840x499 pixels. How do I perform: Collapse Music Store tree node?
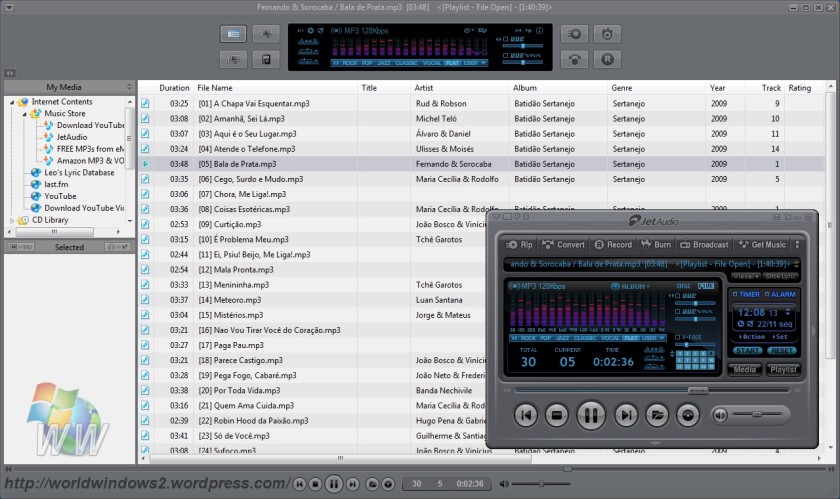coord(25,114)
